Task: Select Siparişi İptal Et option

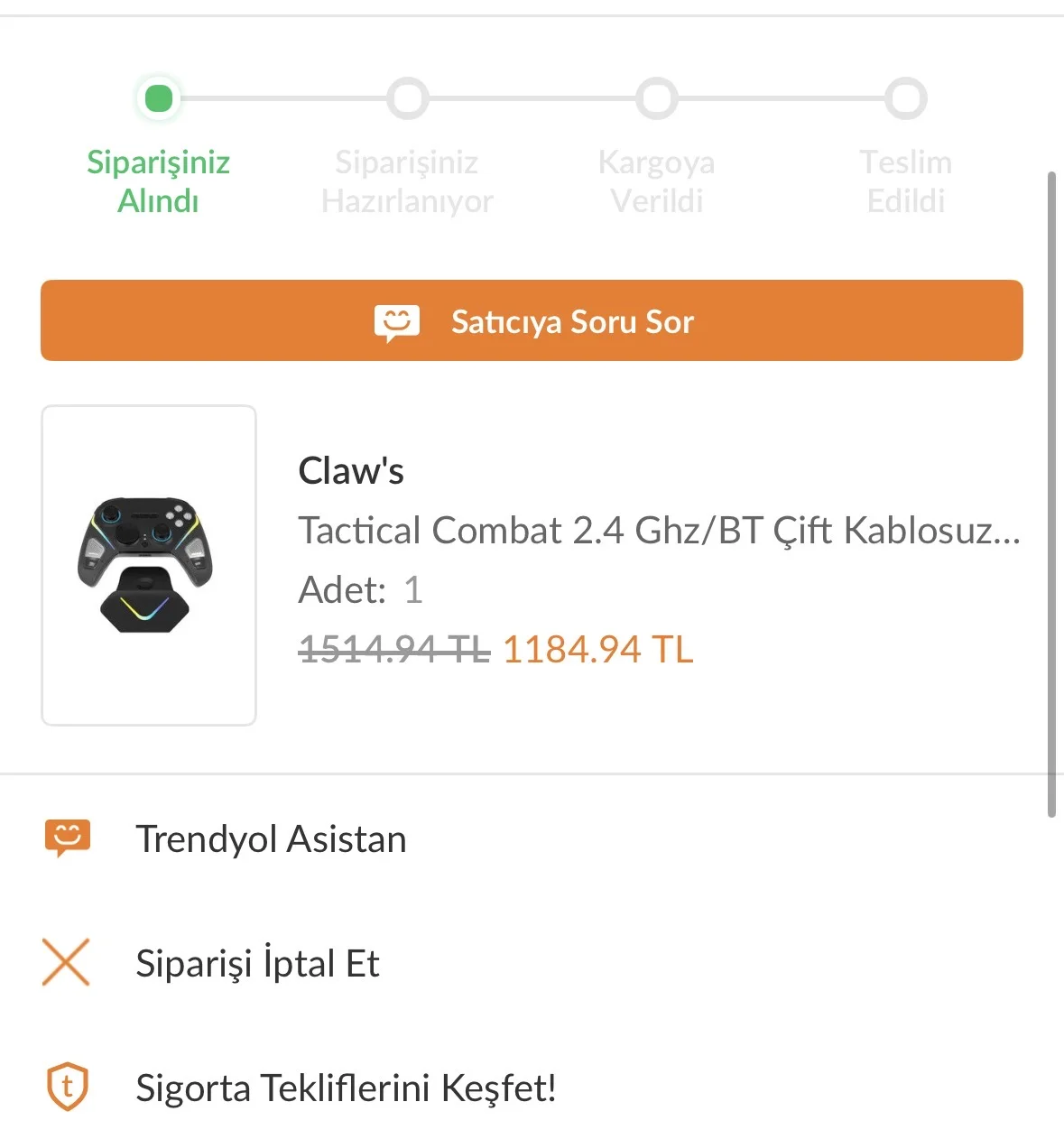Action: 257,963
